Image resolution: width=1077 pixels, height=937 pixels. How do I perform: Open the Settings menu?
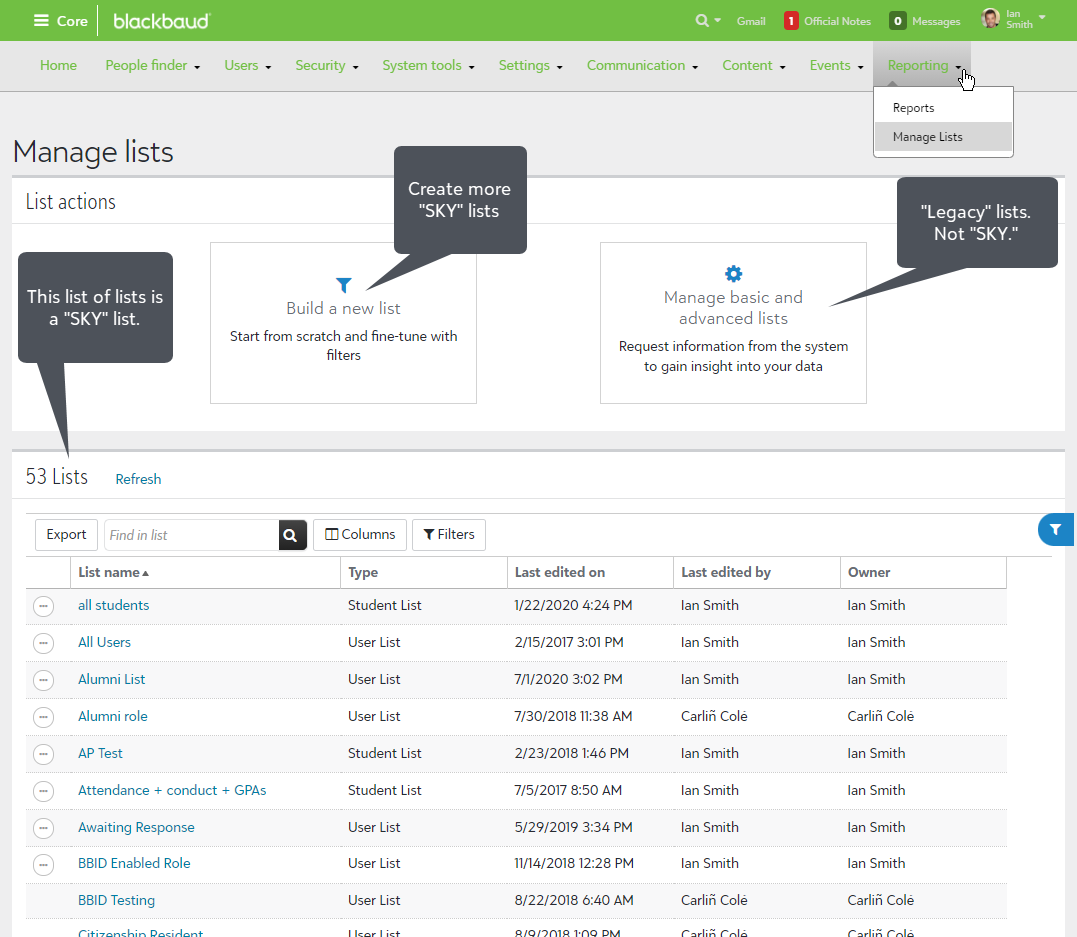tap(530, 65)
